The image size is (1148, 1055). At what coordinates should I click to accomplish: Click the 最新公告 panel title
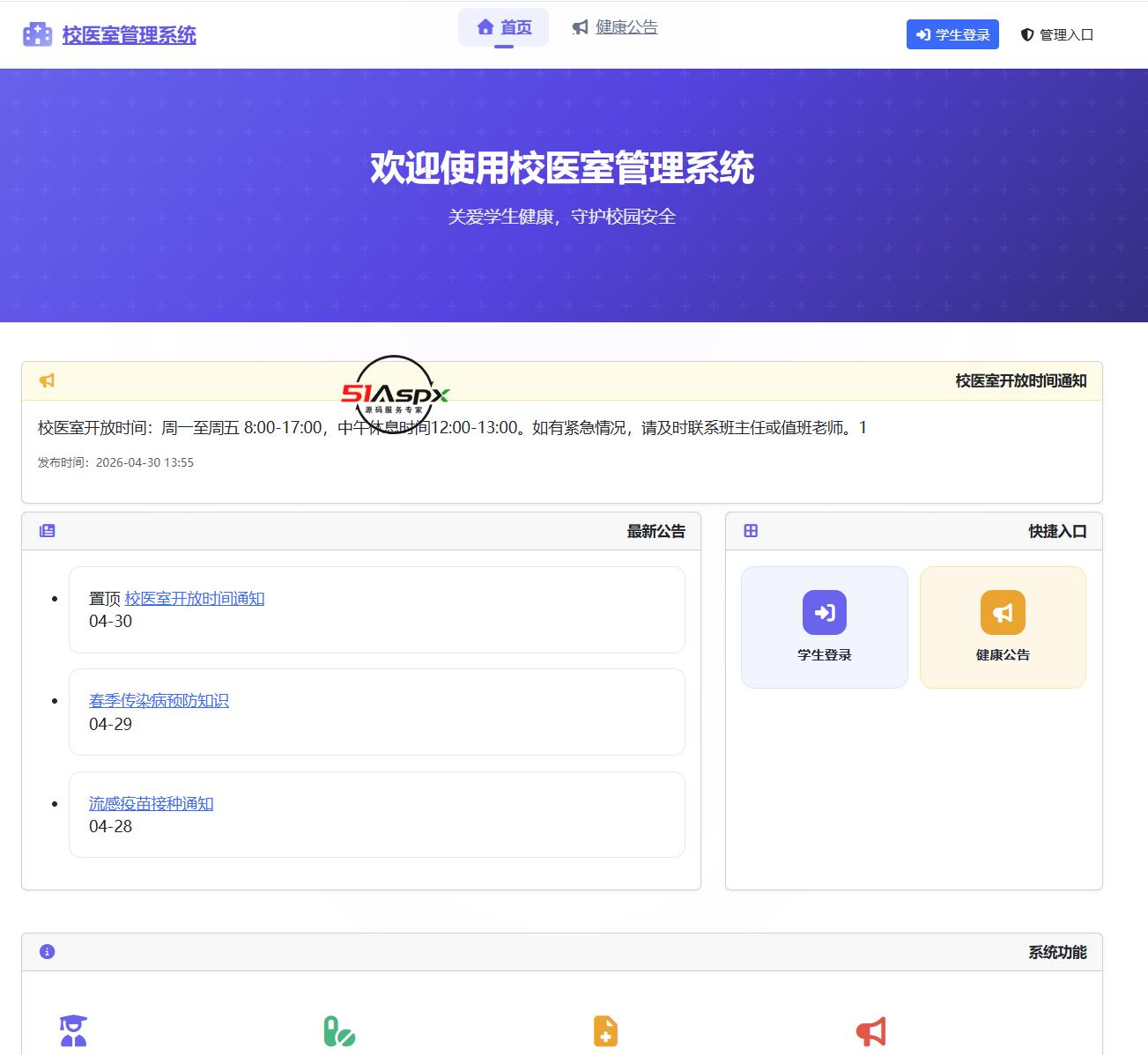(655, 531)
